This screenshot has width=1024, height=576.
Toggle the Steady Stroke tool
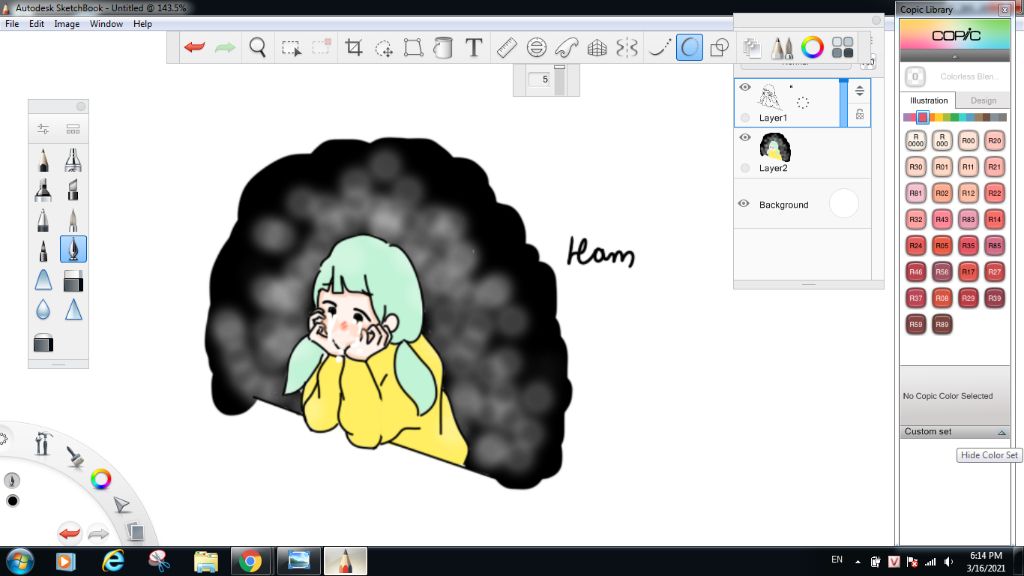(x=659, y=48)
